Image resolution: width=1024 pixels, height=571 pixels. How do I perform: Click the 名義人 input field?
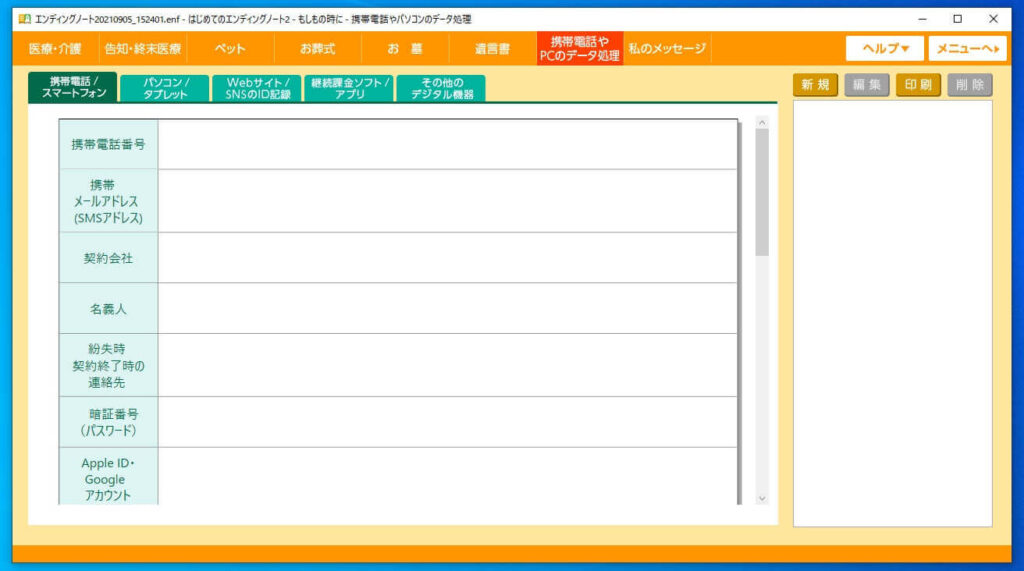point(447,308)
